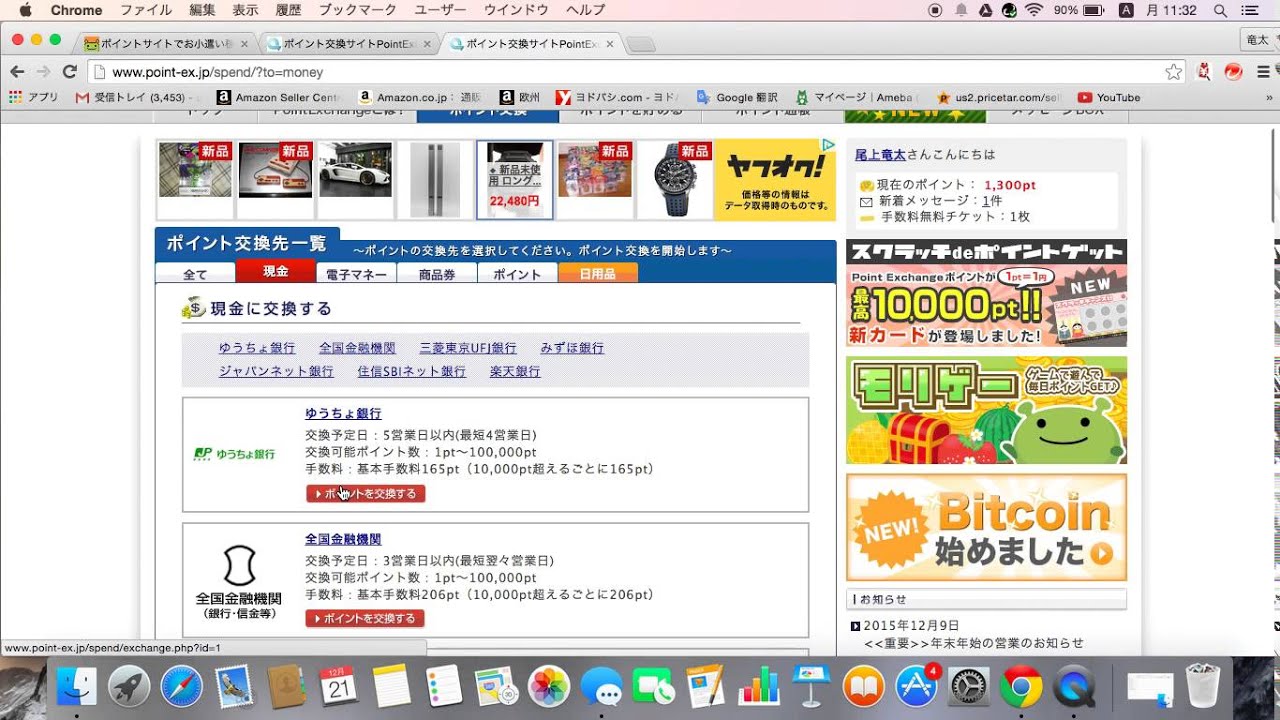Open the 全国金融機関 heading link
The height and width of the screenshot is (720, 1280).
pos(343,539)
